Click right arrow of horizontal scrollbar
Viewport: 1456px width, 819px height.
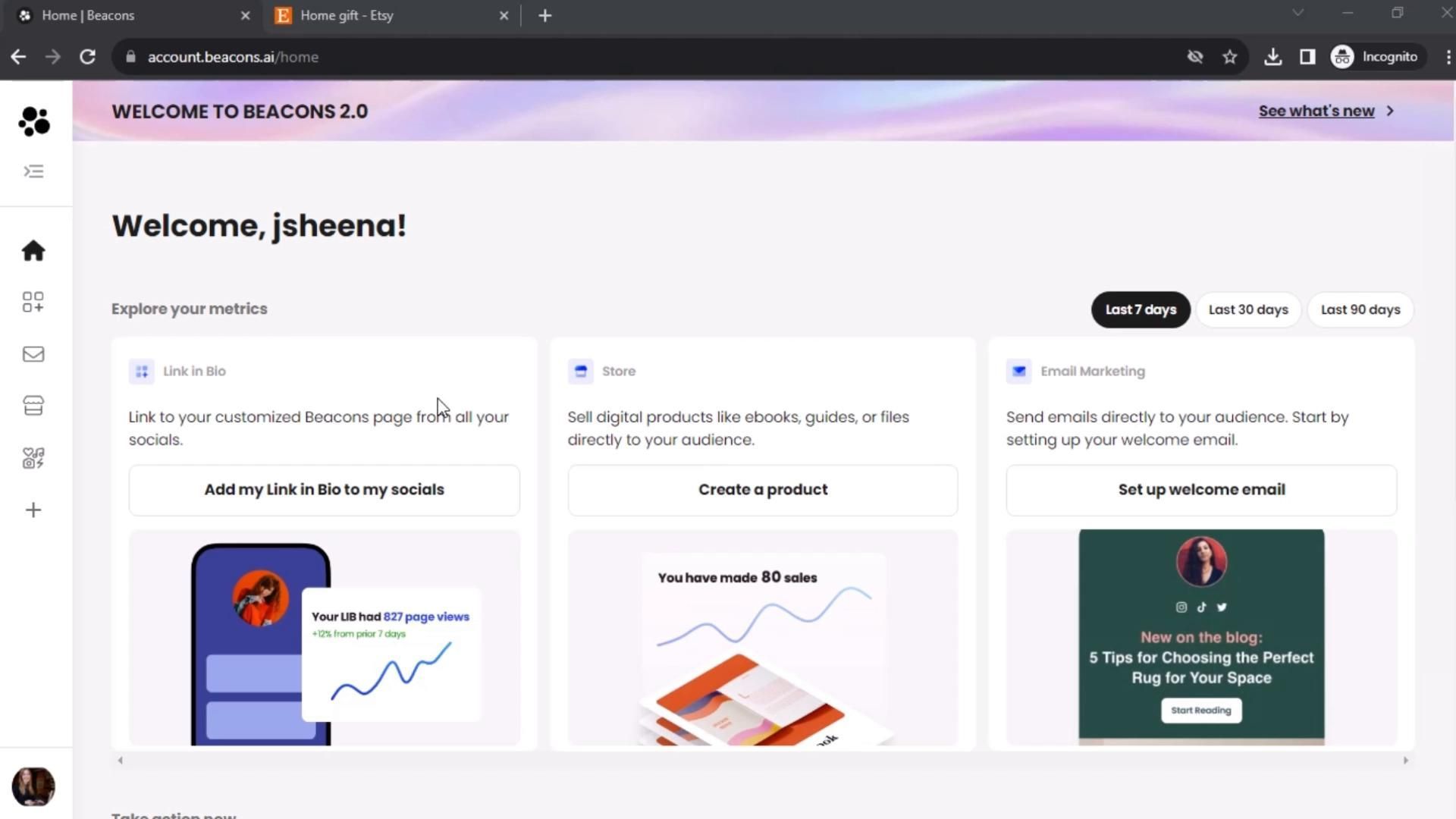1405,760
